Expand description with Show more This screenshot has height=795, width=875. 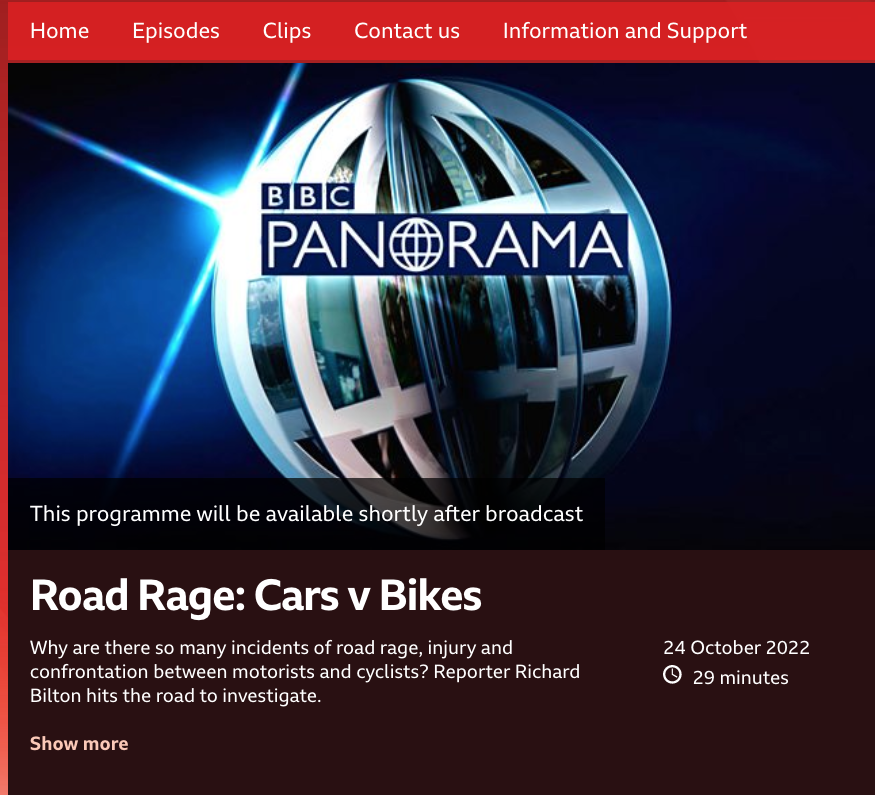click(x=79, y=743)
